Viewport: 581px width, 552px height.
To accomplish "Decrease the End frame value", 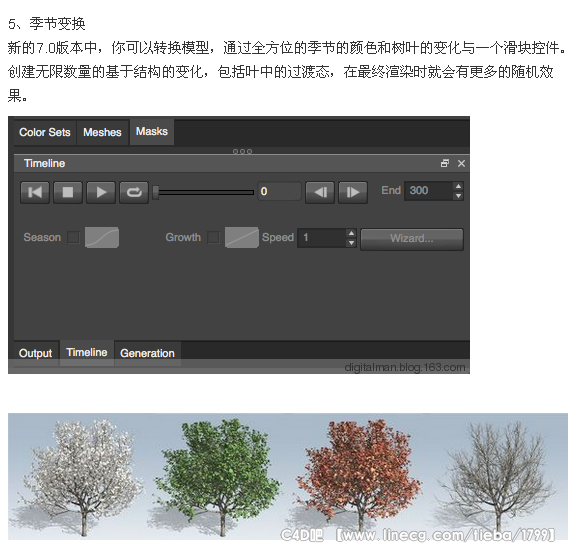I will tap(458, 196).
